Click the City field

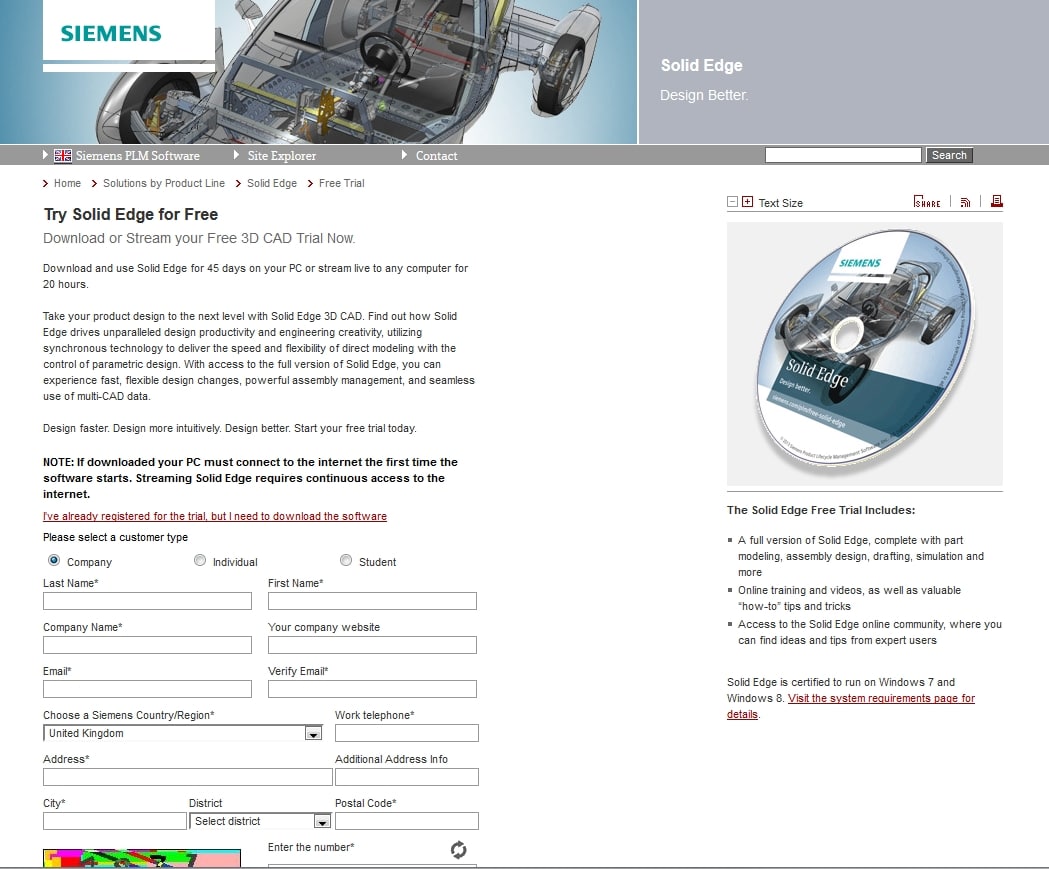115,821
